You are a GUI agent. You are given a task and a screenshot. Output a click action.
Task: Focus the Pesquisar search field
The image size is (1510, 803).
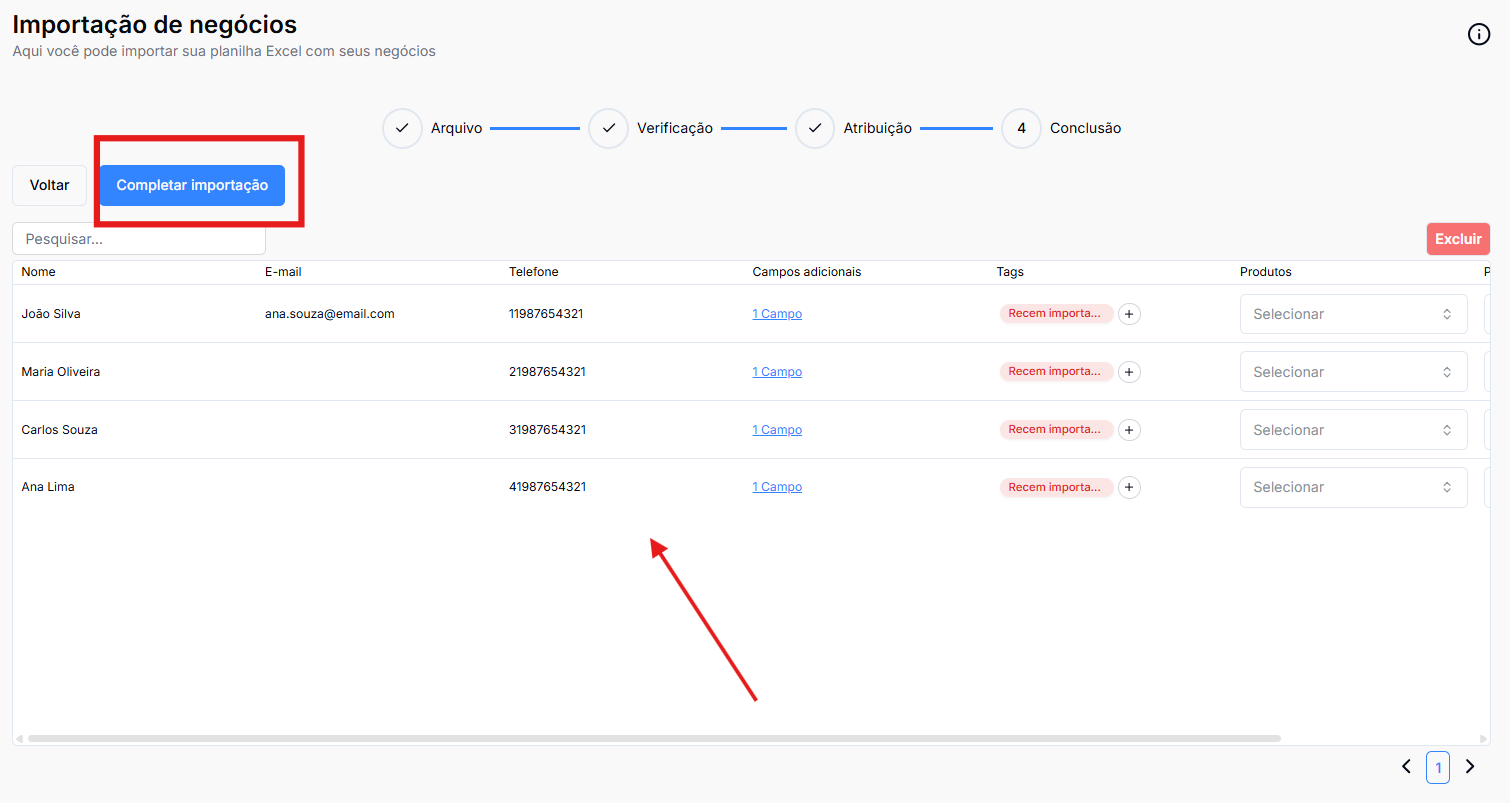click(139, 239)
